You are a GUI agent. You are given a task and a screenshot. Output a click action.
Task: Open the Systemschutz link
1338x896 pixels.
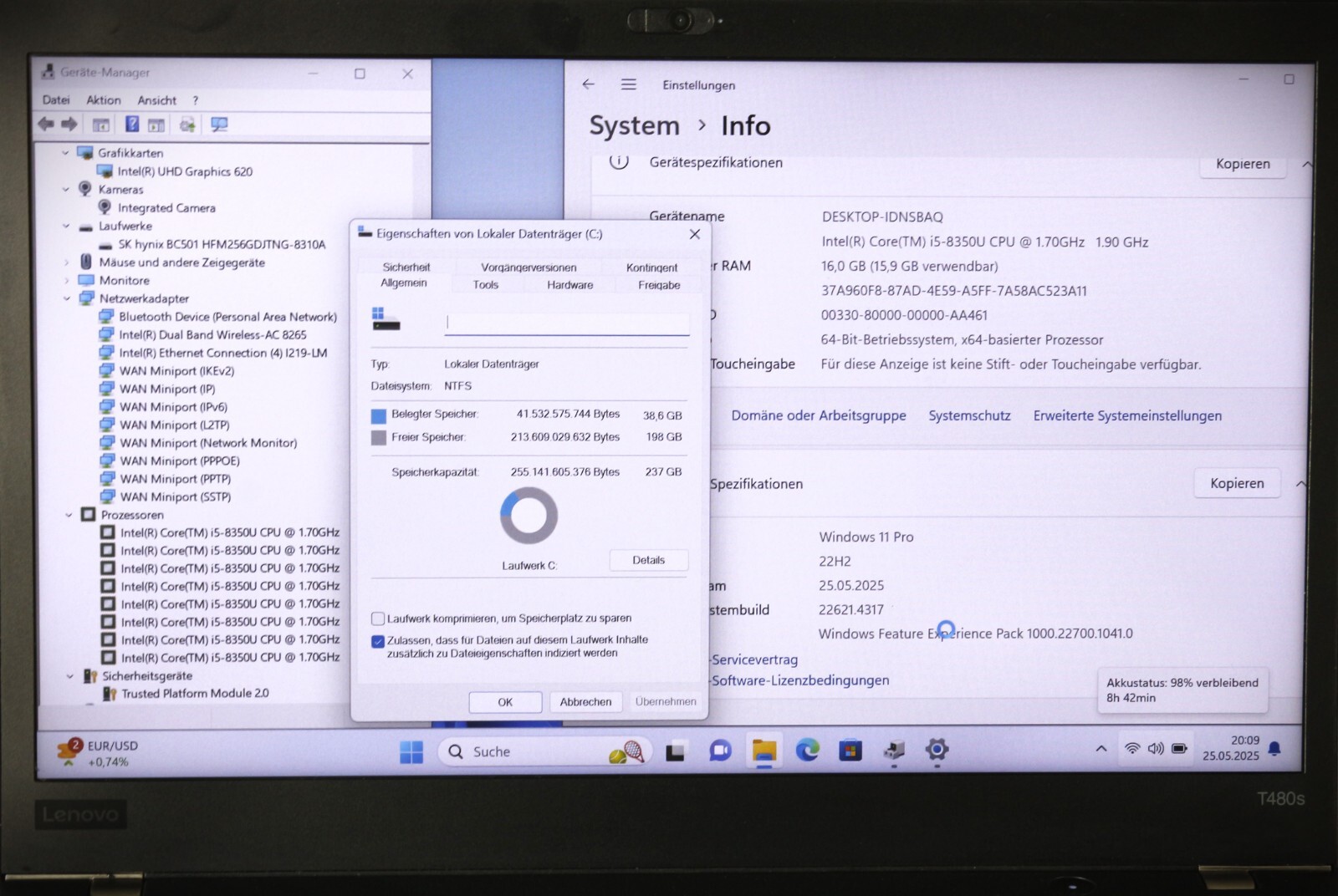click(x=969, y=415)
